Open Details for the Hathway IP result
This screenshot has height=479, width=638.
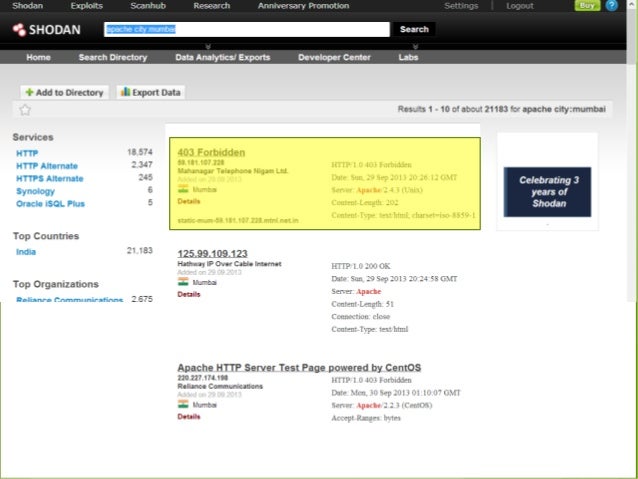point(189,294)
